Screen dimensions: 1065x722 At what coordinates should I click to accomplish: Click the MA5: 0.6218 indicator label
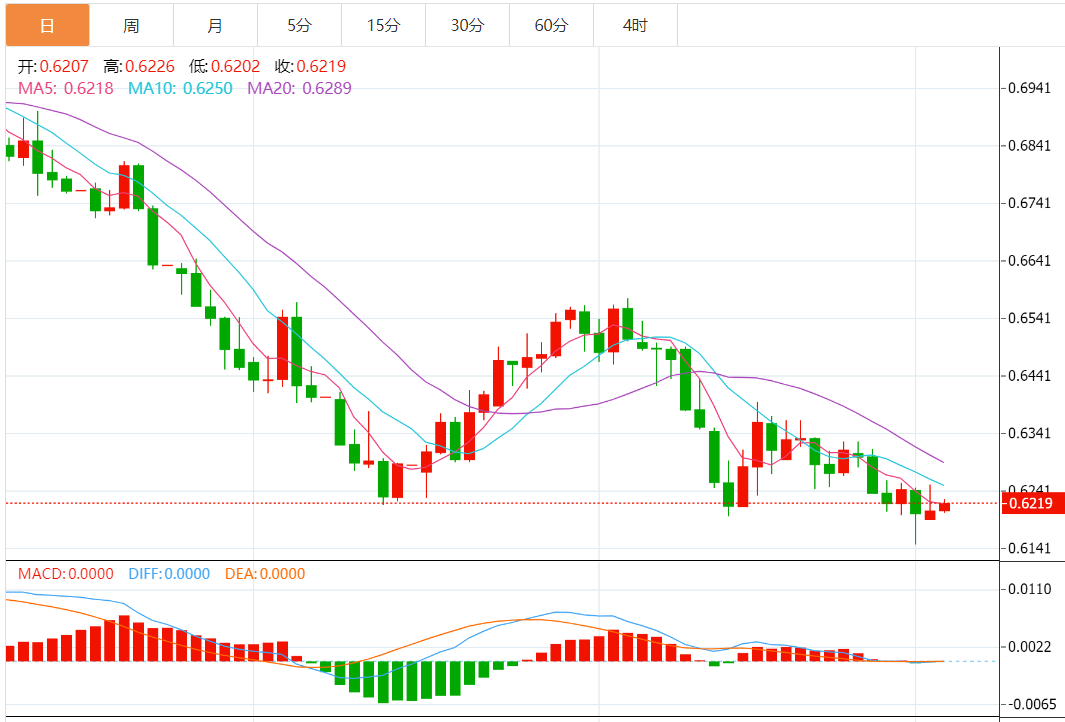[65, 88]
